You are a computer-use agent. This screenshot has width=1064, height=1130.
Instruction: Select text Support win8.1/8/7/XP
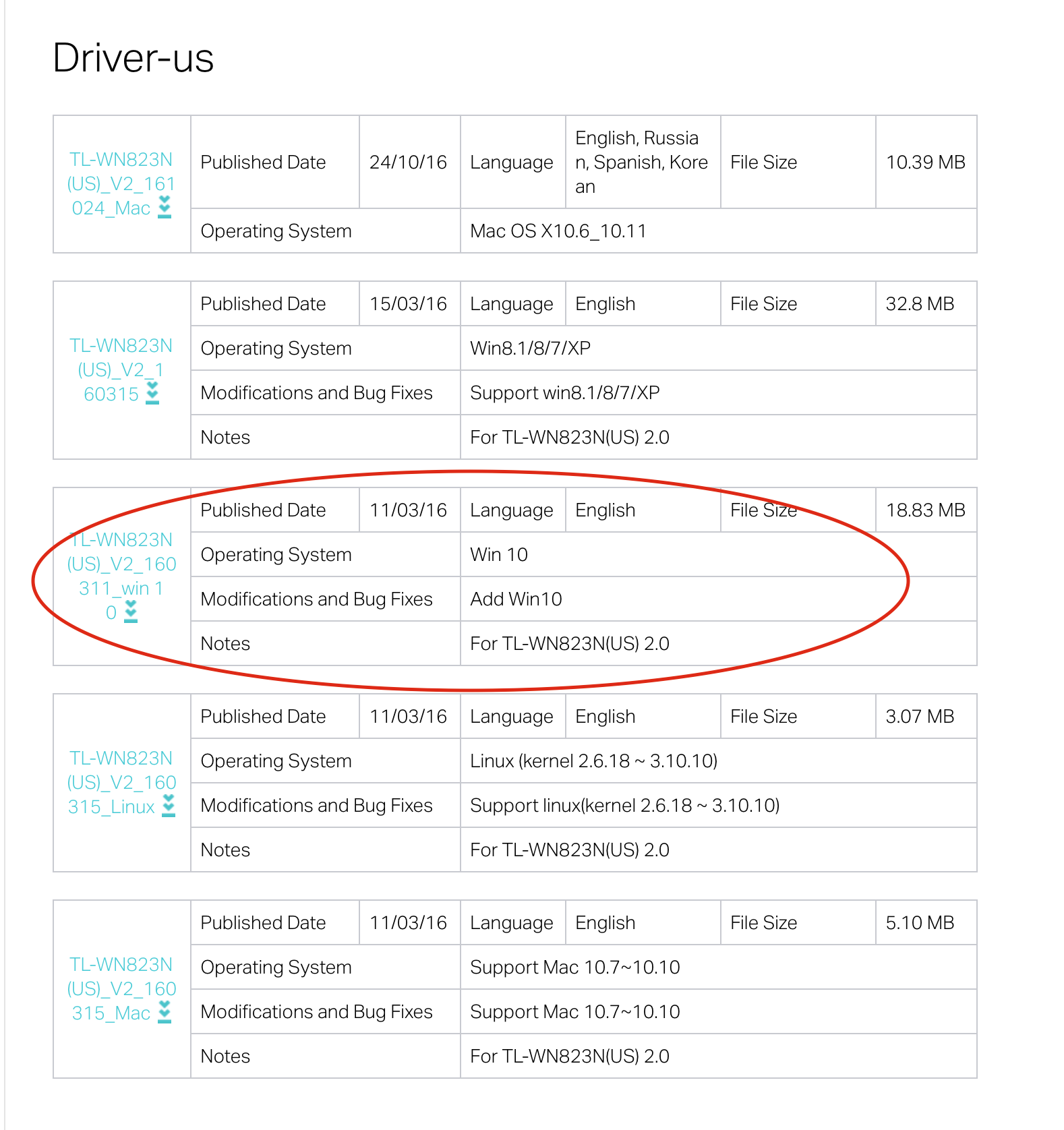pos(564,393)
